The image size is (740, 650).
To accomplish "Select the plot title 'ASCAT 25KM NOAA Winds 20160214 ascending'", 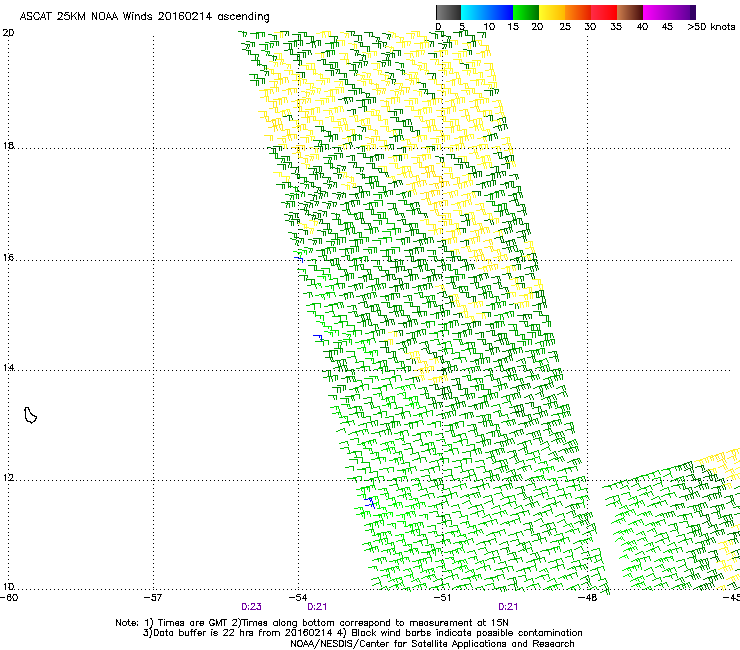I will pos(144,17).
